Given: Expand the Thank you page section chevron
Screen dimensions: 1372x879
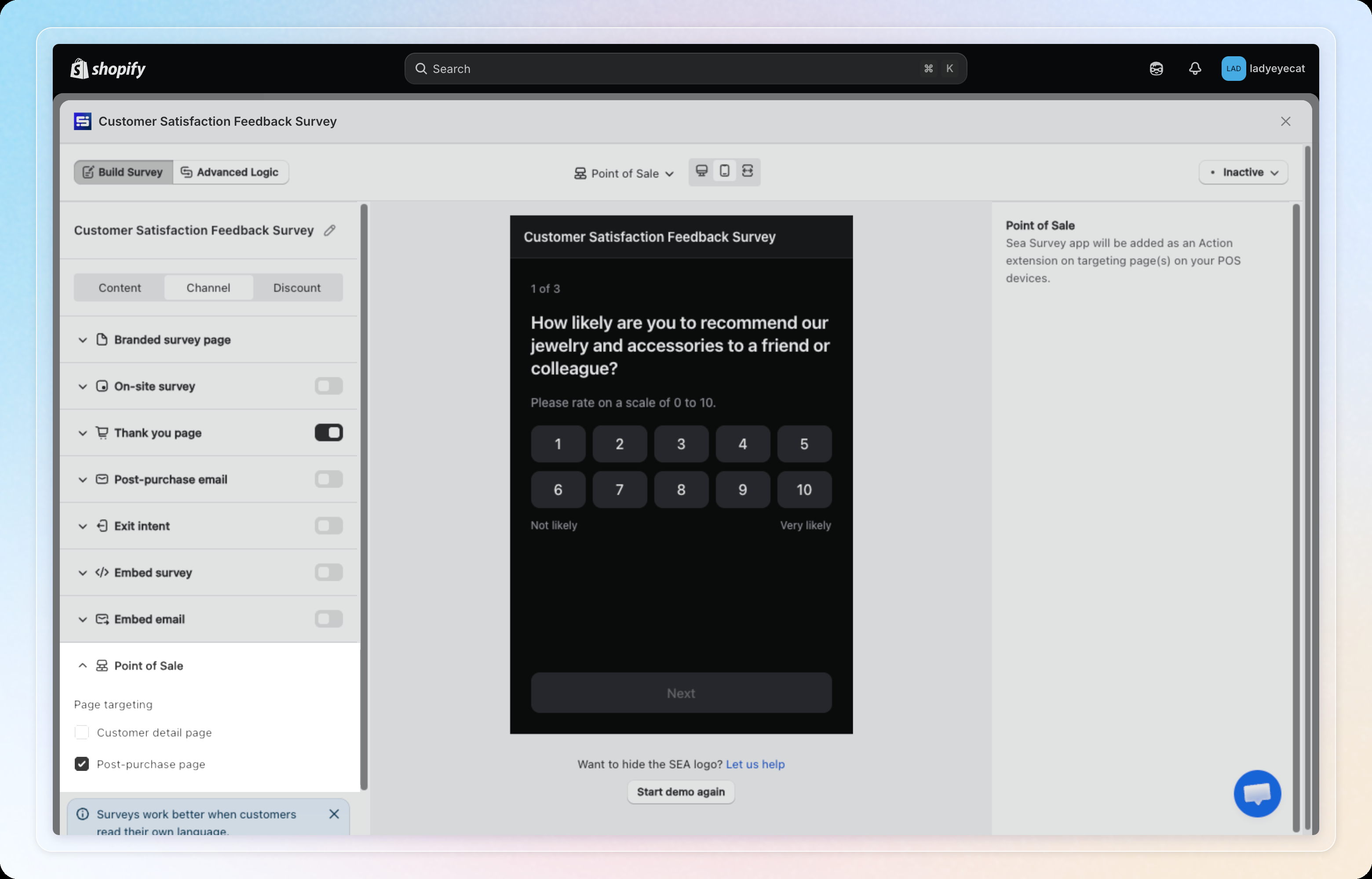Looking at the screenshot, I should click(x=83, y=433).
